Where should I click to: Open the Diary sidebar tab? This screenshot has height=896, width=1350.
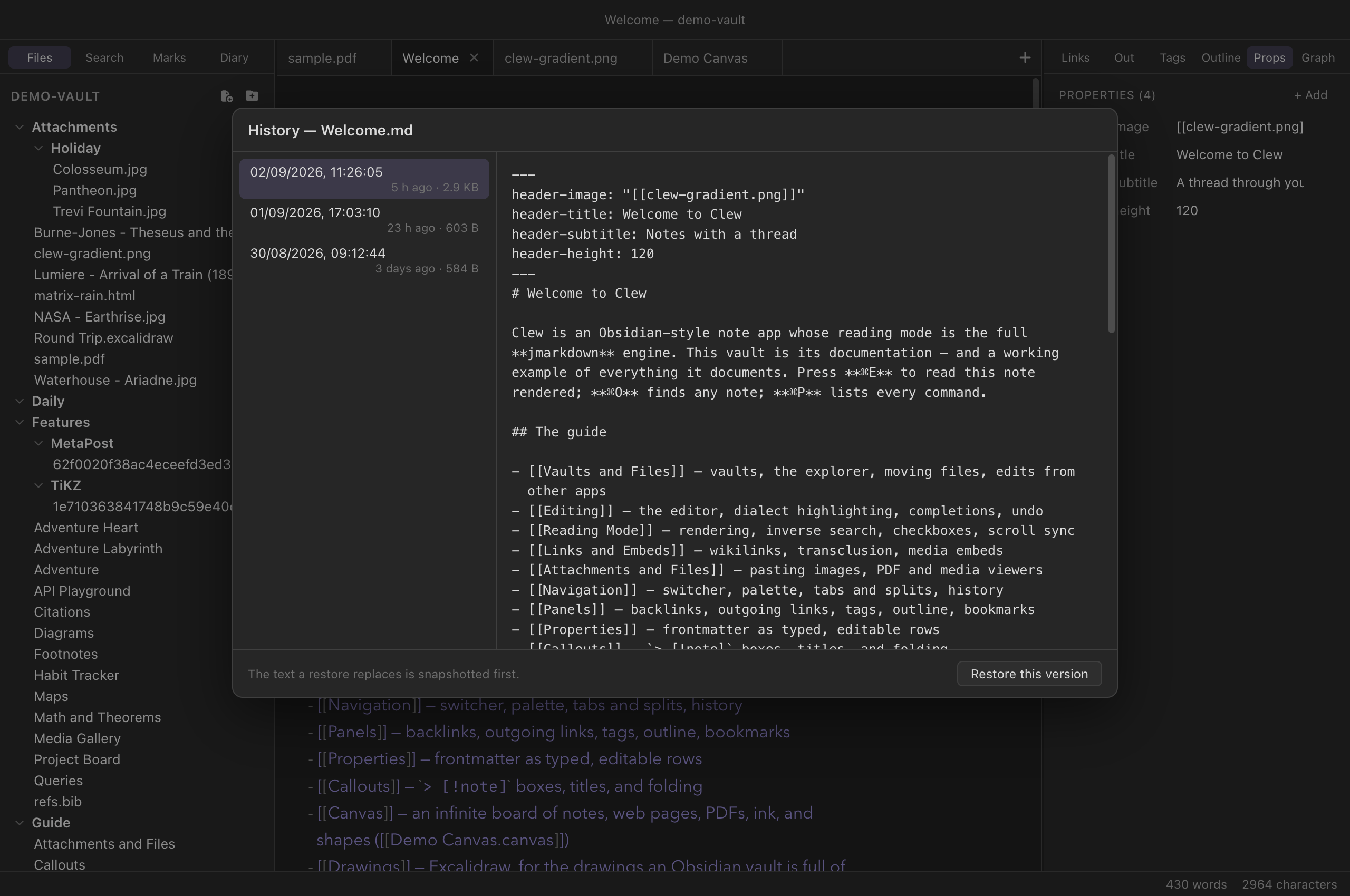pos(235,58)
